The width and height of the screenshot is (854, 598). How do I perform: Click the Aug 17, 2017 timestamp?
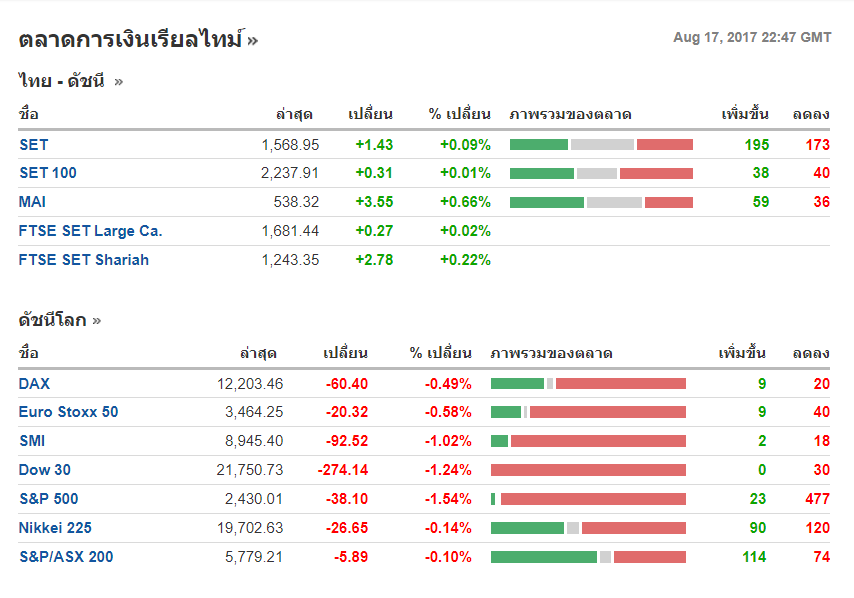(752, 37)
